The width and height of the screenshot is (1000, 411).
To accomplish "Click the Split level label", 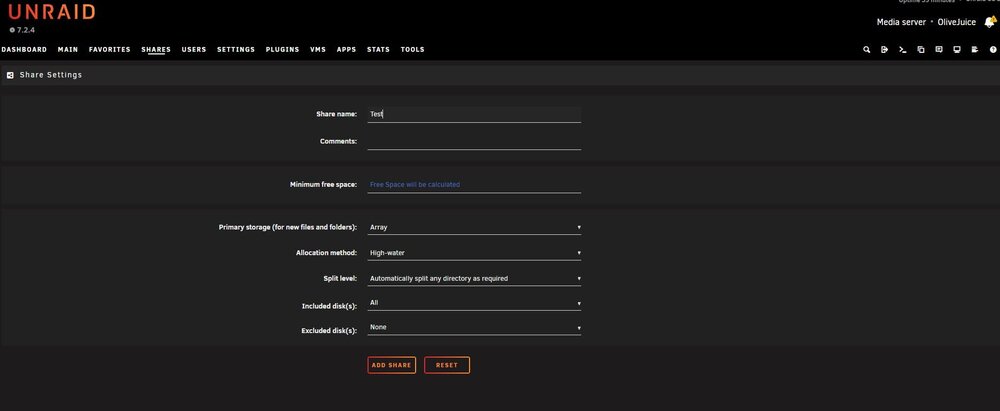I will tap(341, 278).
